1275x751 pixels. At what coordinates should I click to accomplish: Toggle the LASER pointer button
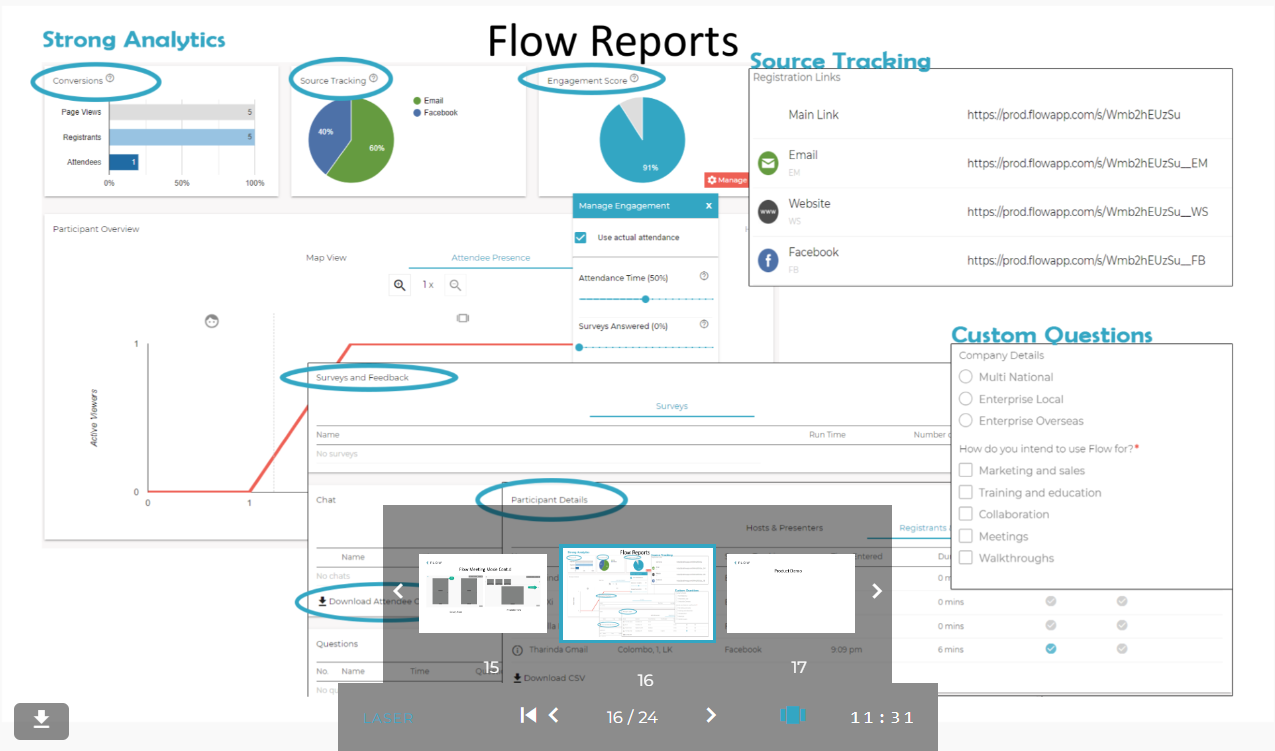pos(388,717)
